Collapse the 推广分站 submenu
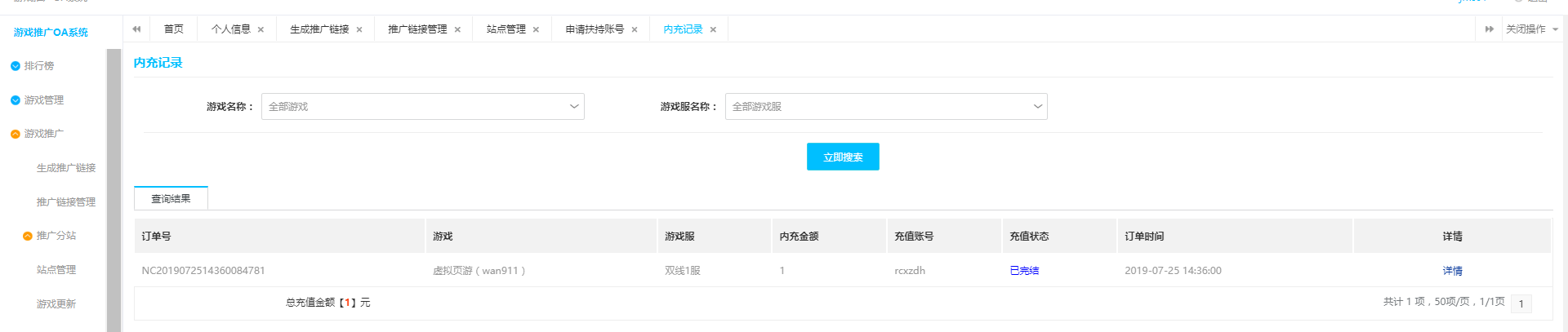 pyautogui.click(x=56, y=236)
